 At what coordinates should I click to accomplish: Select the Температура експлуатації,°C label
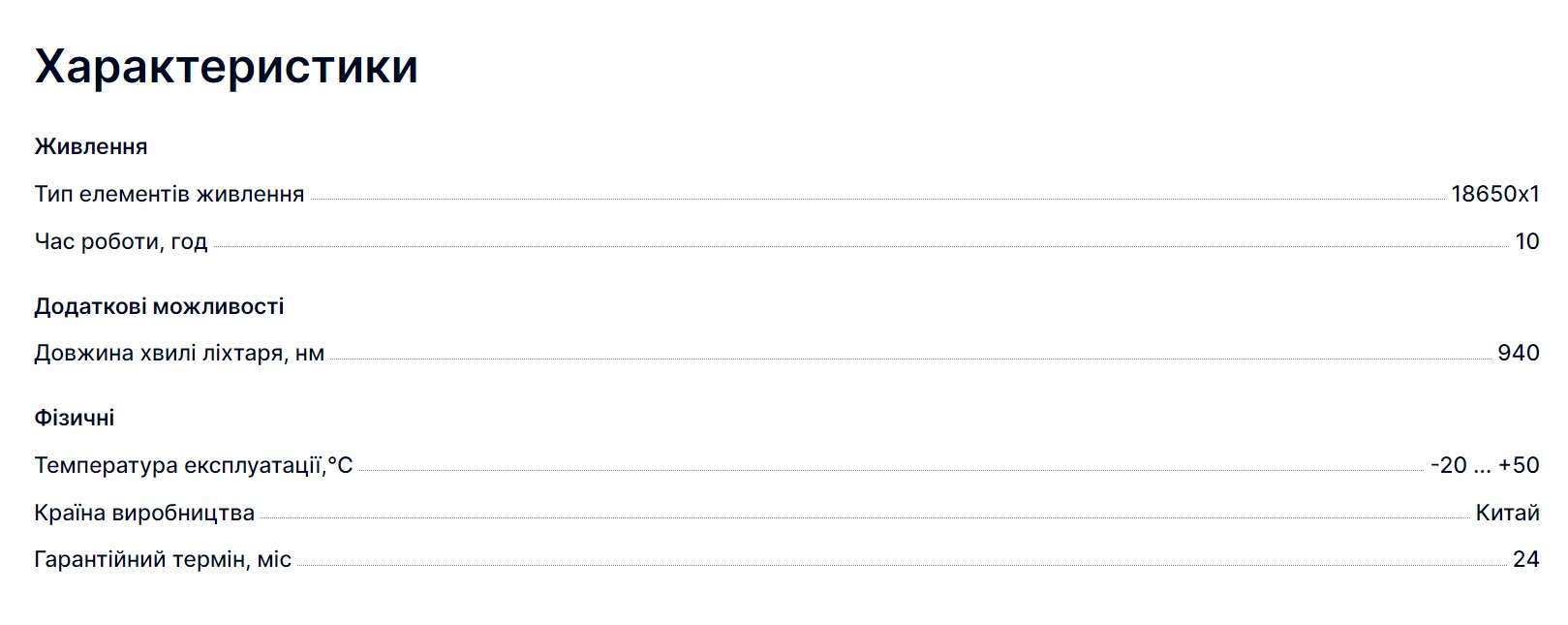pyautogui.click(x=194, y=465)
